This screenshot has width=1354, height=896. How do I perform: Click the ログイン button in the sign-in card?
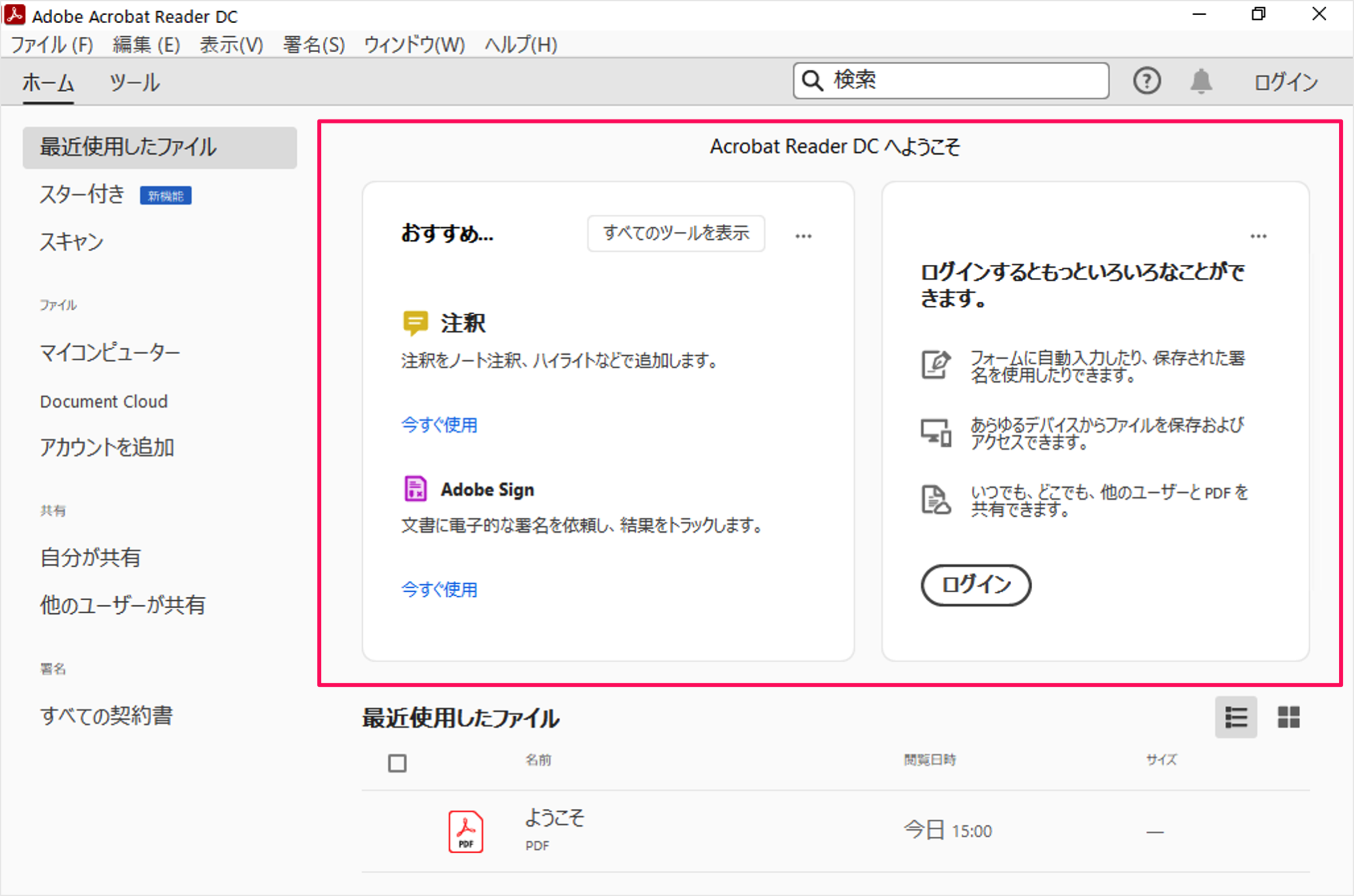(976, 585)
